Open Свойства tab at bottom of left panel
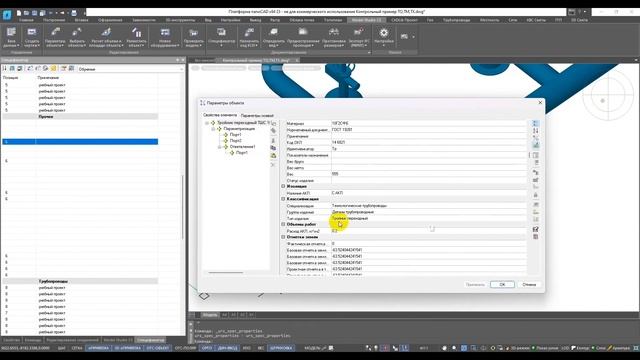Screen dimensions: 640x360 coord(11,340)
